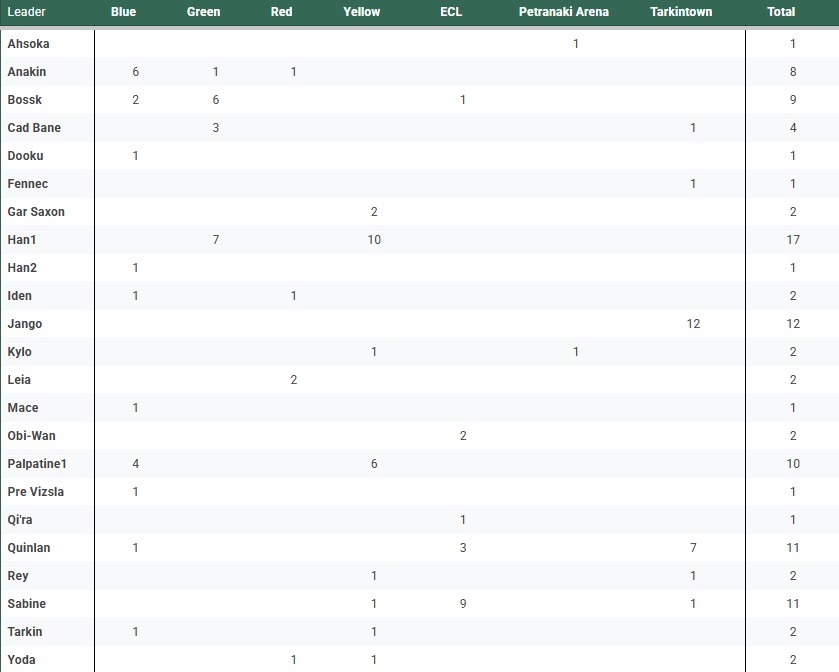The width and height of the screenshot is (839, 672).
Task: Select the Kylo leader name
Action: pos(20,352)
